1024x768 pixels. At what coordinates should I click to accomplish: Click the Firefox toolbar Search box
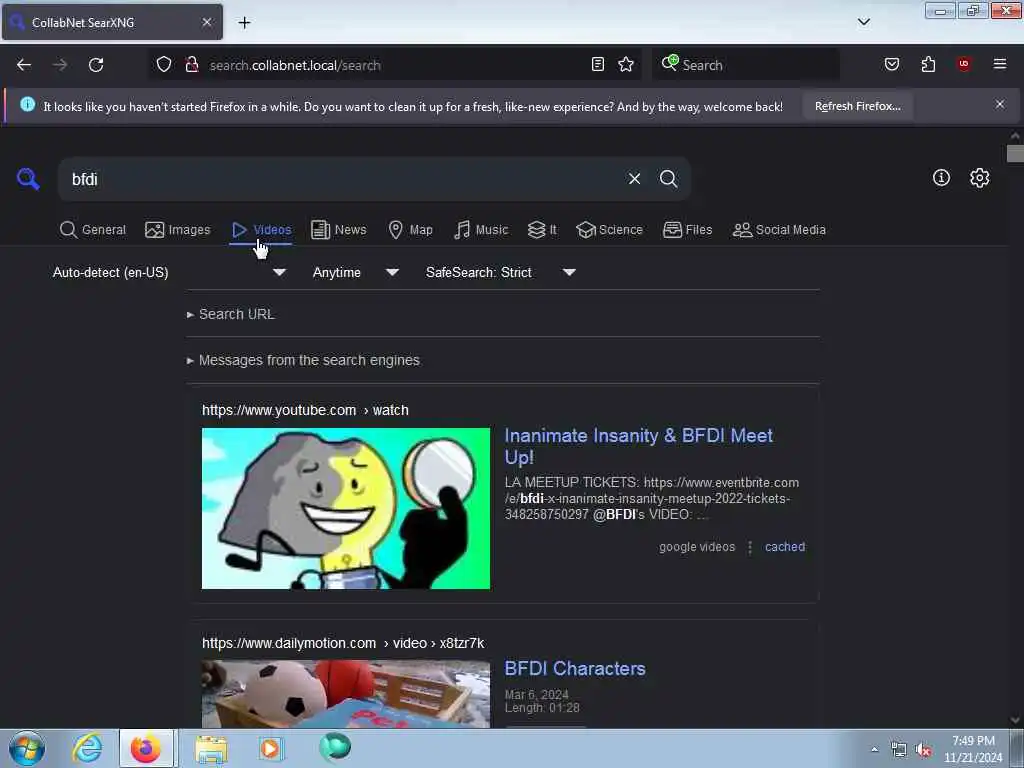pyautogui.click(x=746, y=65)
